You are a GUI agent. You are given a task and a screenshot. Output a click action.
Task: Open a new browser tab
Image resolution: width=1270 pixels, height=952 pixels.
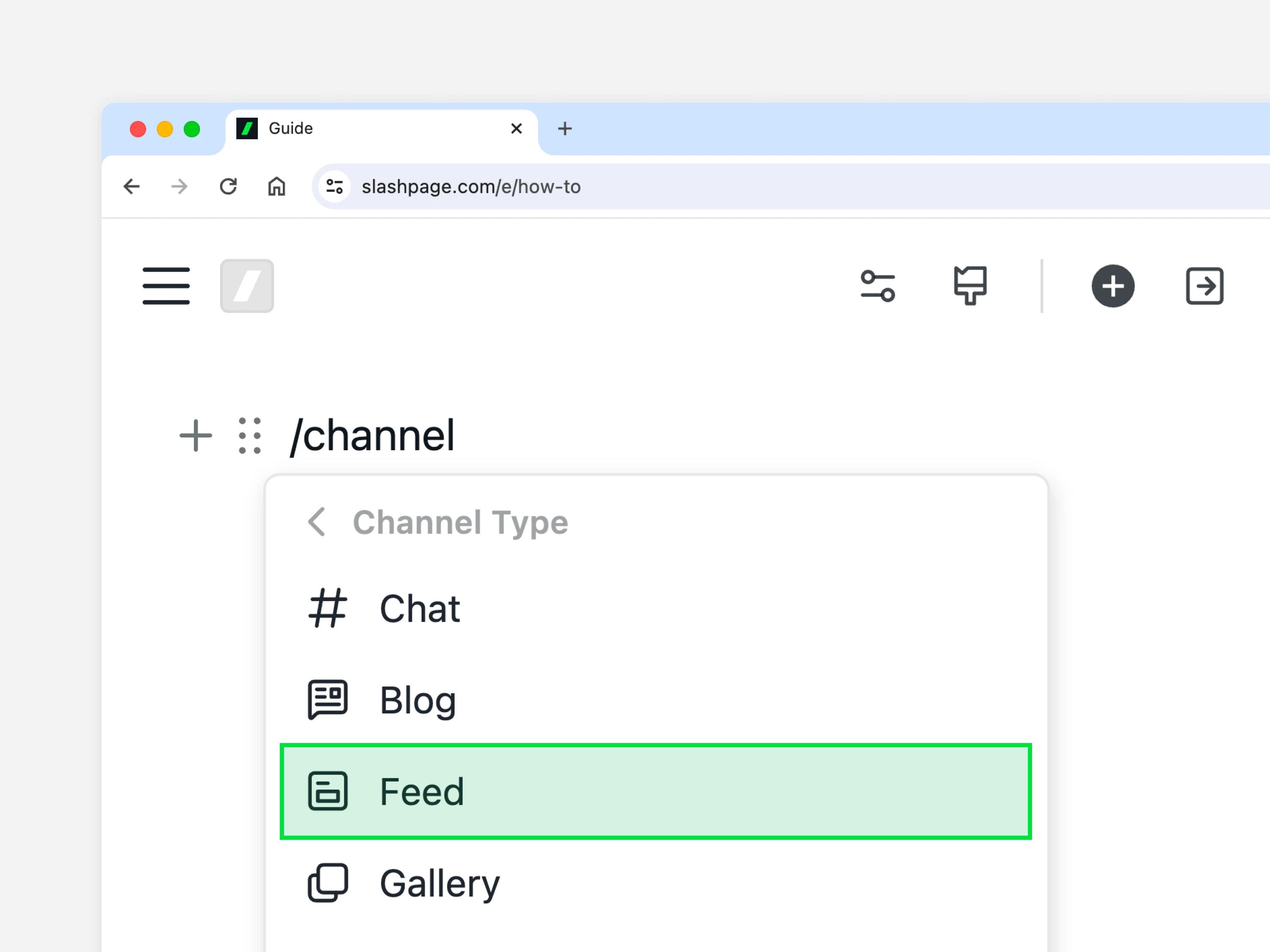pos(565,129)
